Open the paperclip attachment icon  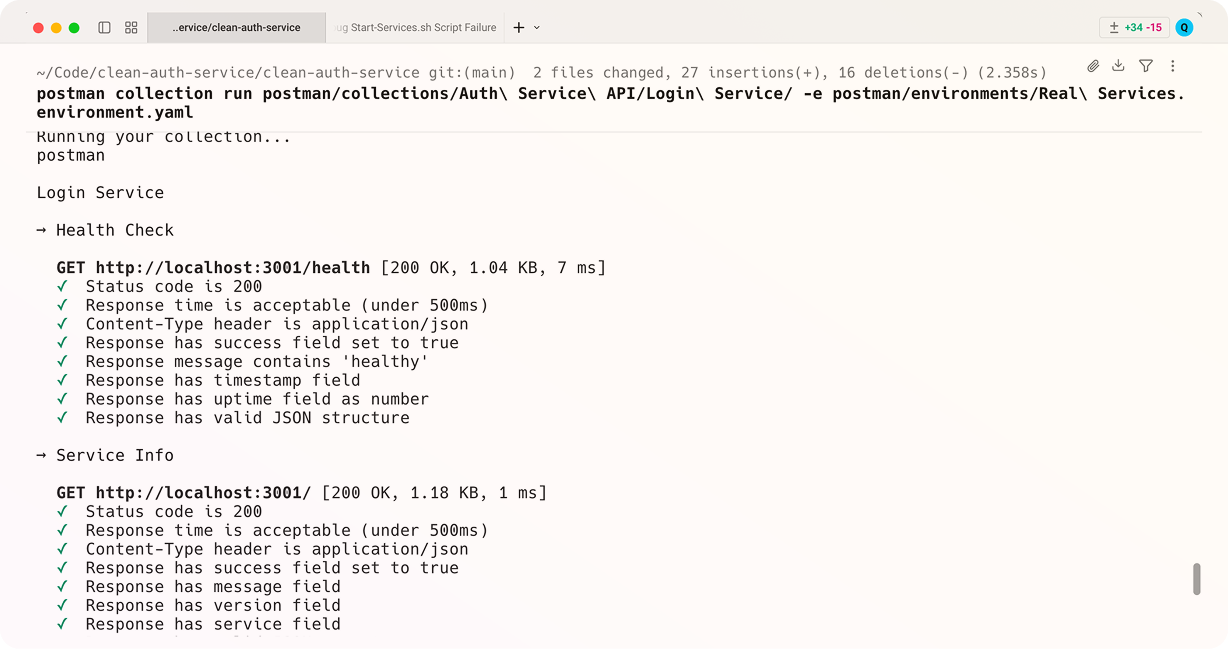pos(1092,66)
